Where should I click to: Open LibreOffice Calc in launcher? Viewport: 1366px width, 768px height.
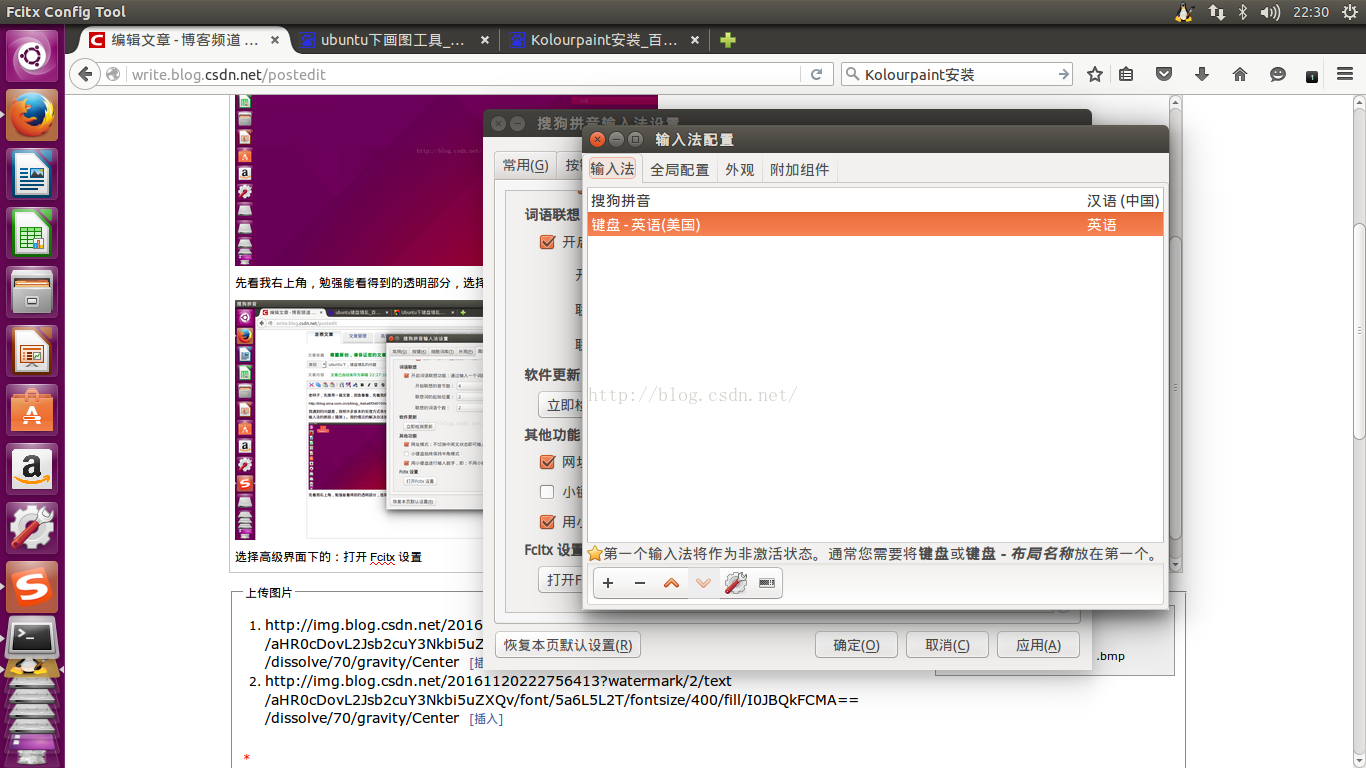(33, 233)
